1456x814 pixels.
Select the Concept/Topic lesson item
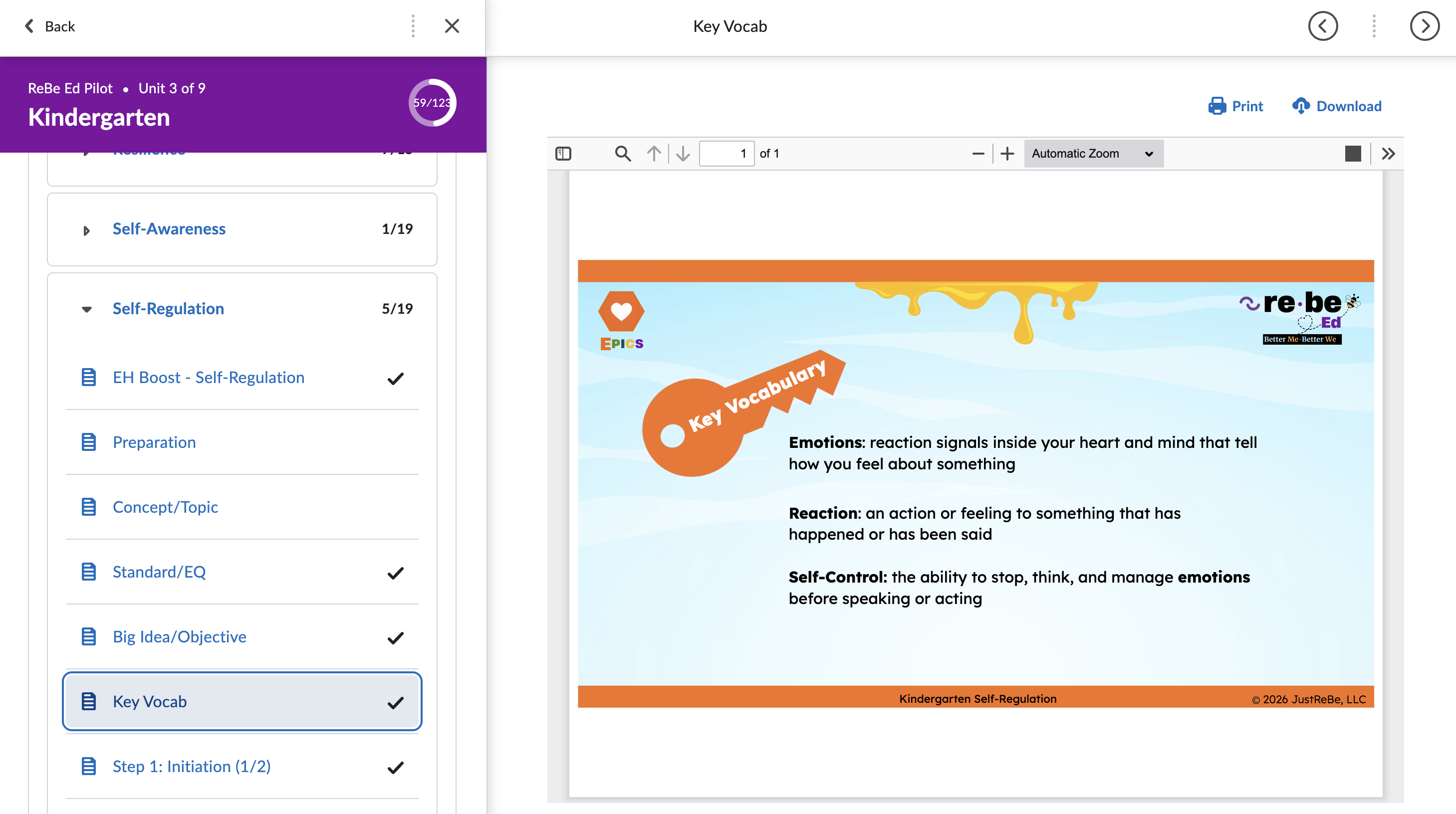click(x=165, y=507)
